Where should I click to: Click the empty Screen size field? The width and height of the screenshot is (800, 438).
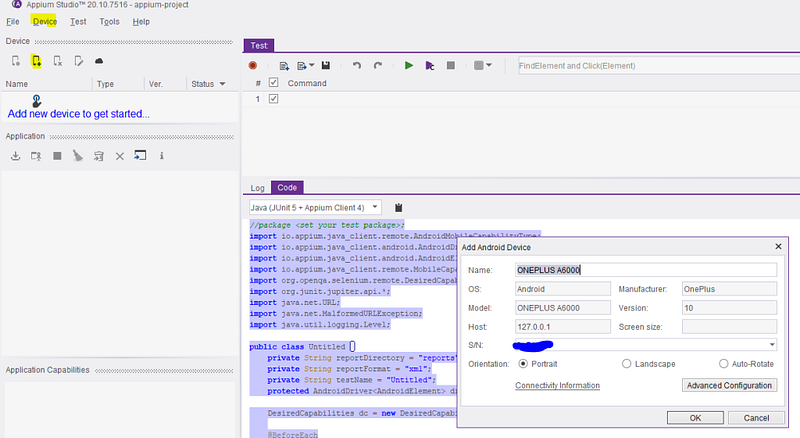729,327
